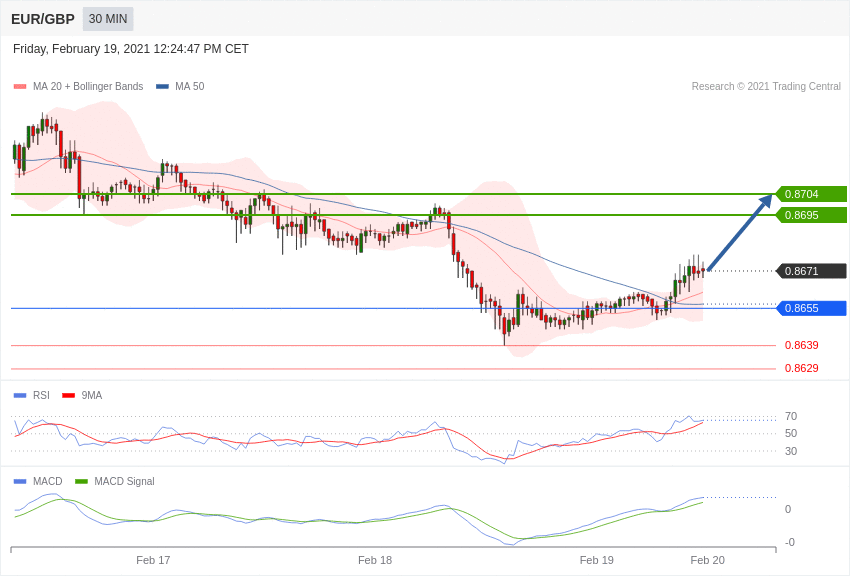Click the Feb 19 date axis label
This screenshot has height=576, width=850.
[597, 560]
